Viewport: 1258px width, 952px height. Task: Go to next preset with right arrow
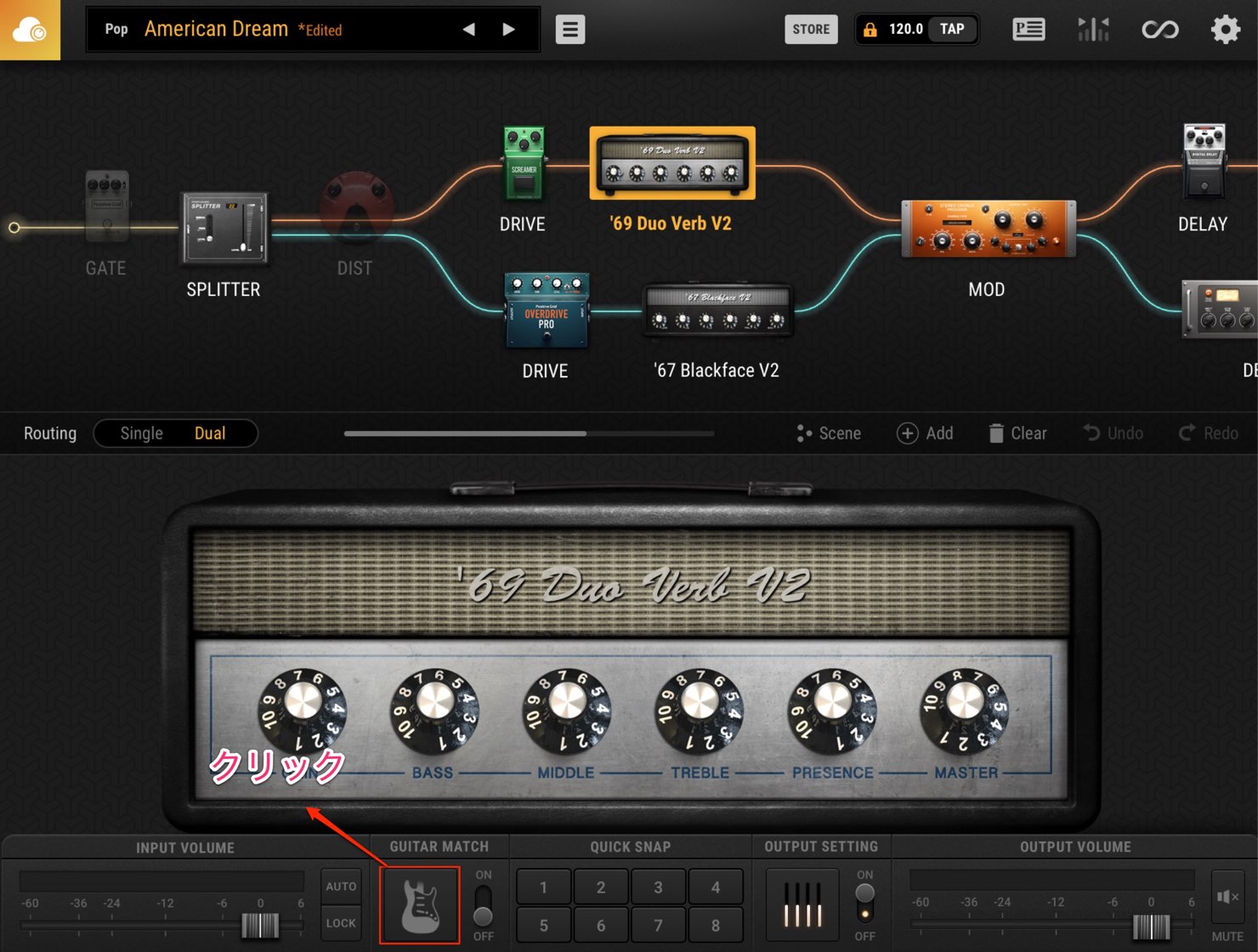508,29
